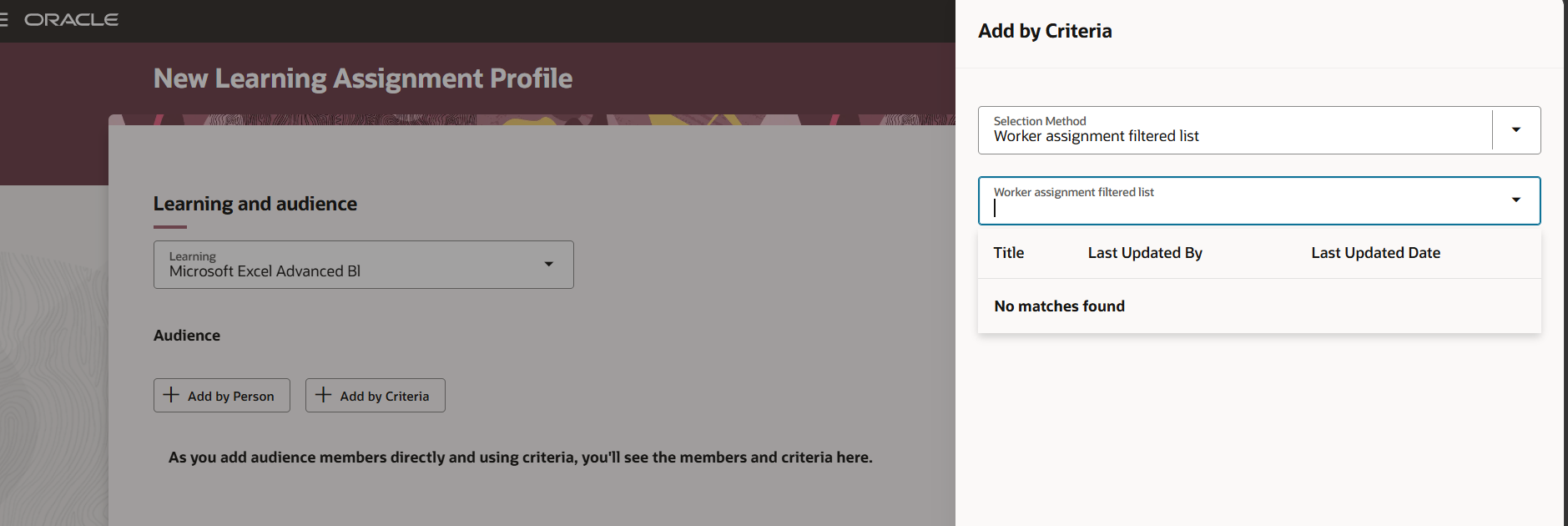Click the Last Updated Date column header
The width and height of the screenshot is (1568, 526).
click(x=1375, y=253)
